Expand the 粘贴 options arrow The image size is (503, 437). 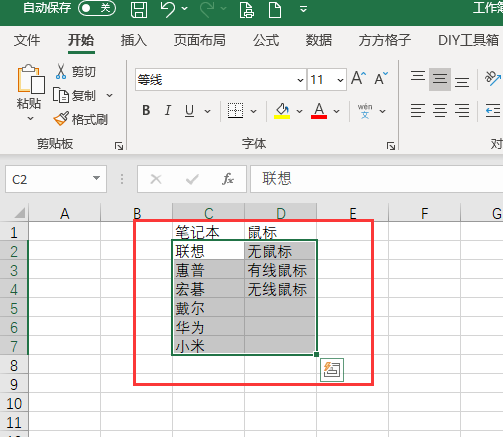coord(30,118)
